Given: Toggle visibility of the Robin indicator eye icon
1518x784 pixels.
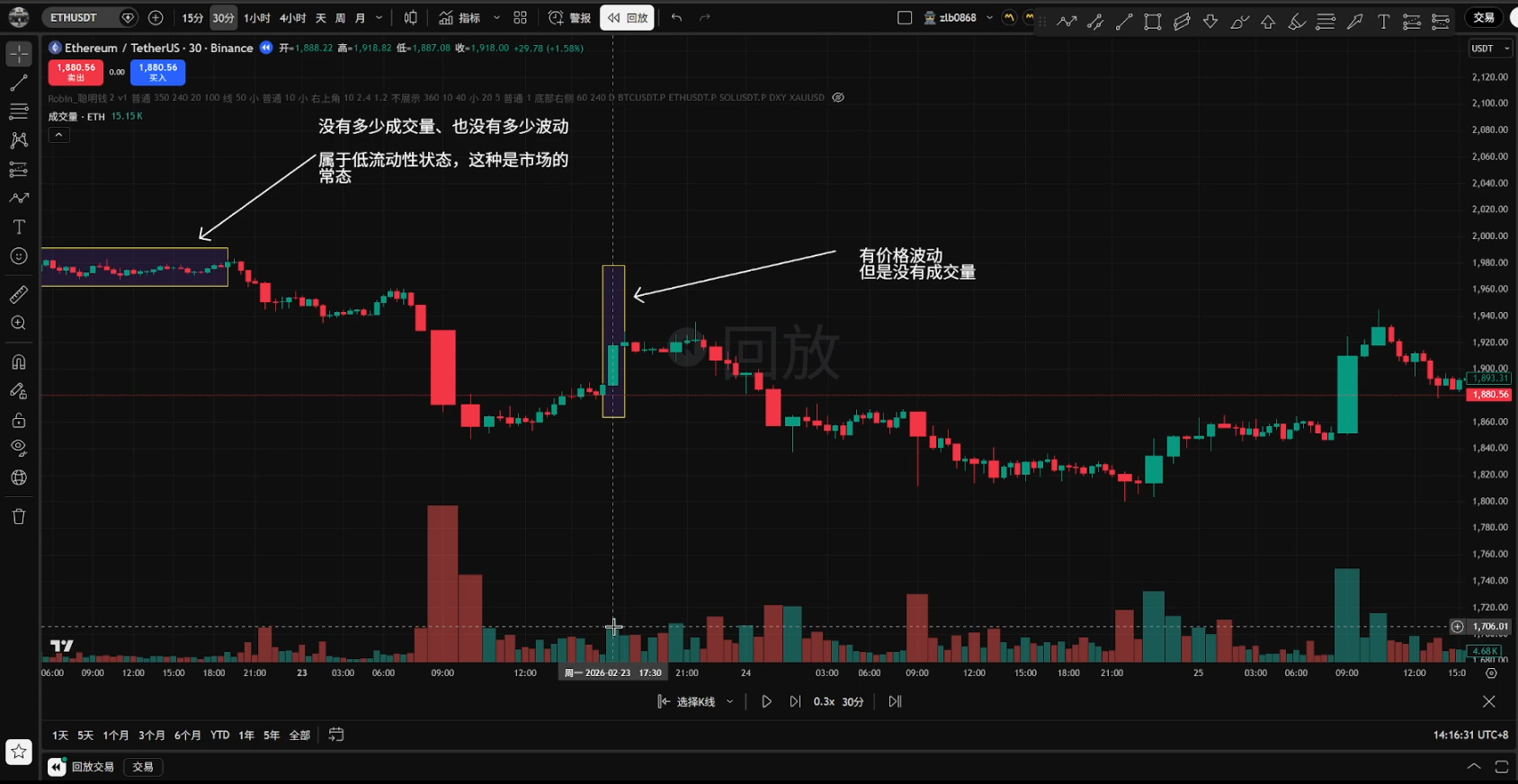Looking at the screenshot, I should click(838, 98).
